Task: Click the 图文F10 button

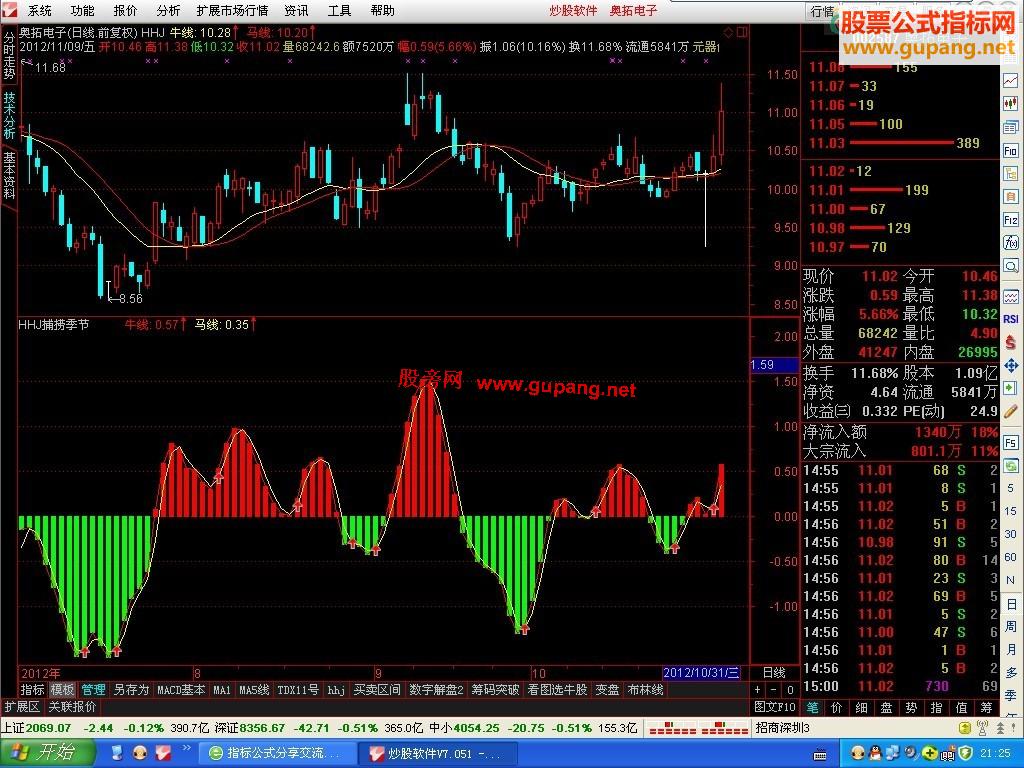Action: pos(775,707)
